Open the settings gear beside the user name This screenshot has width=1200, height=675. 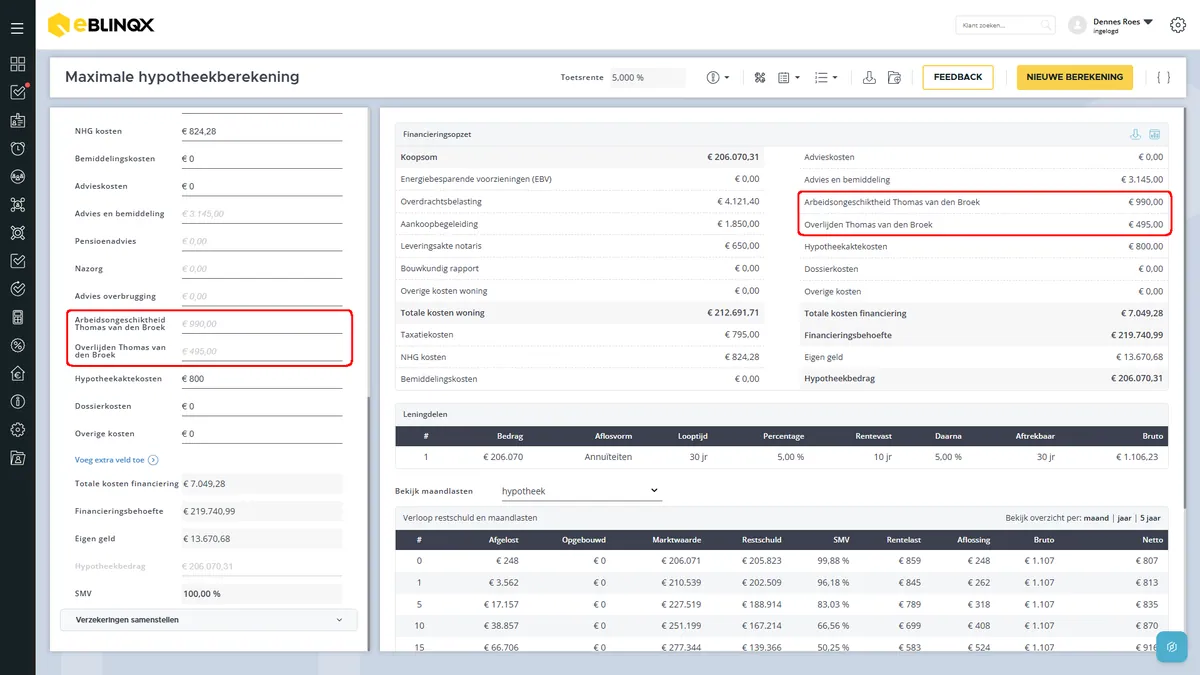tap(1178, 25)
